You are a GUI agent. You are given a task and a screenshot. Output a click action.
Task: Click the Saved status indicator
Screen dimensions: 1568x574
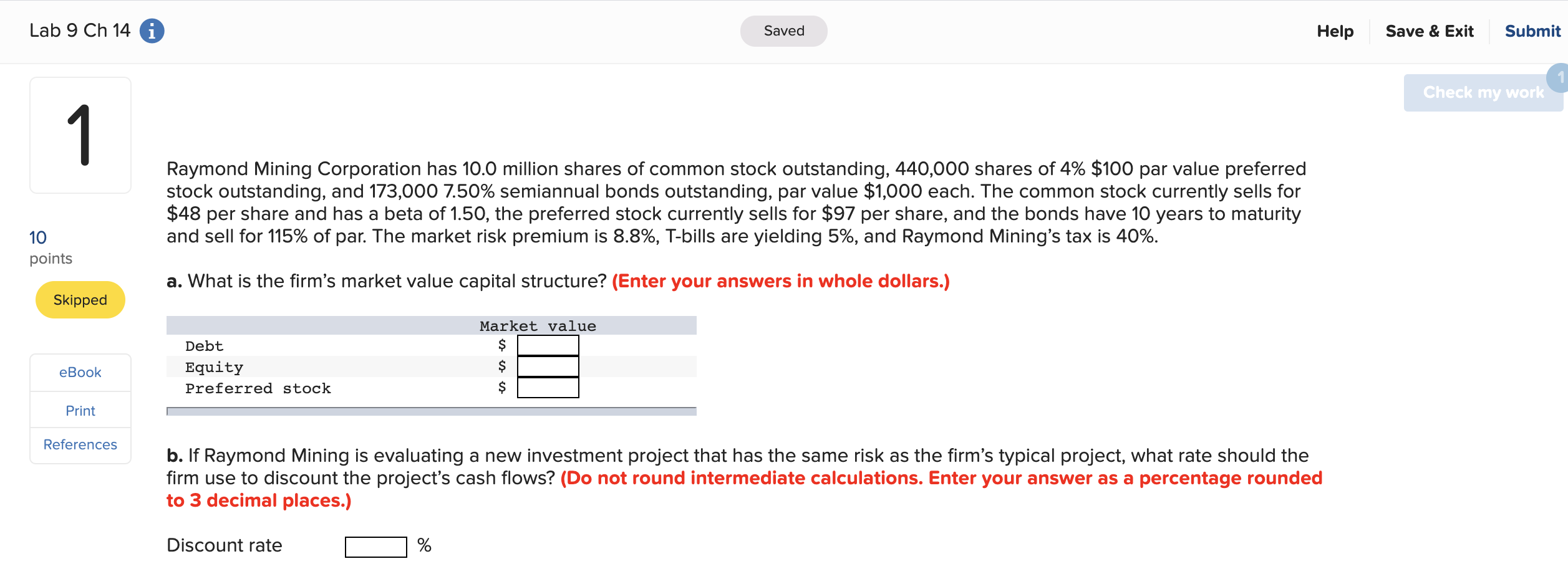point(783,30)
